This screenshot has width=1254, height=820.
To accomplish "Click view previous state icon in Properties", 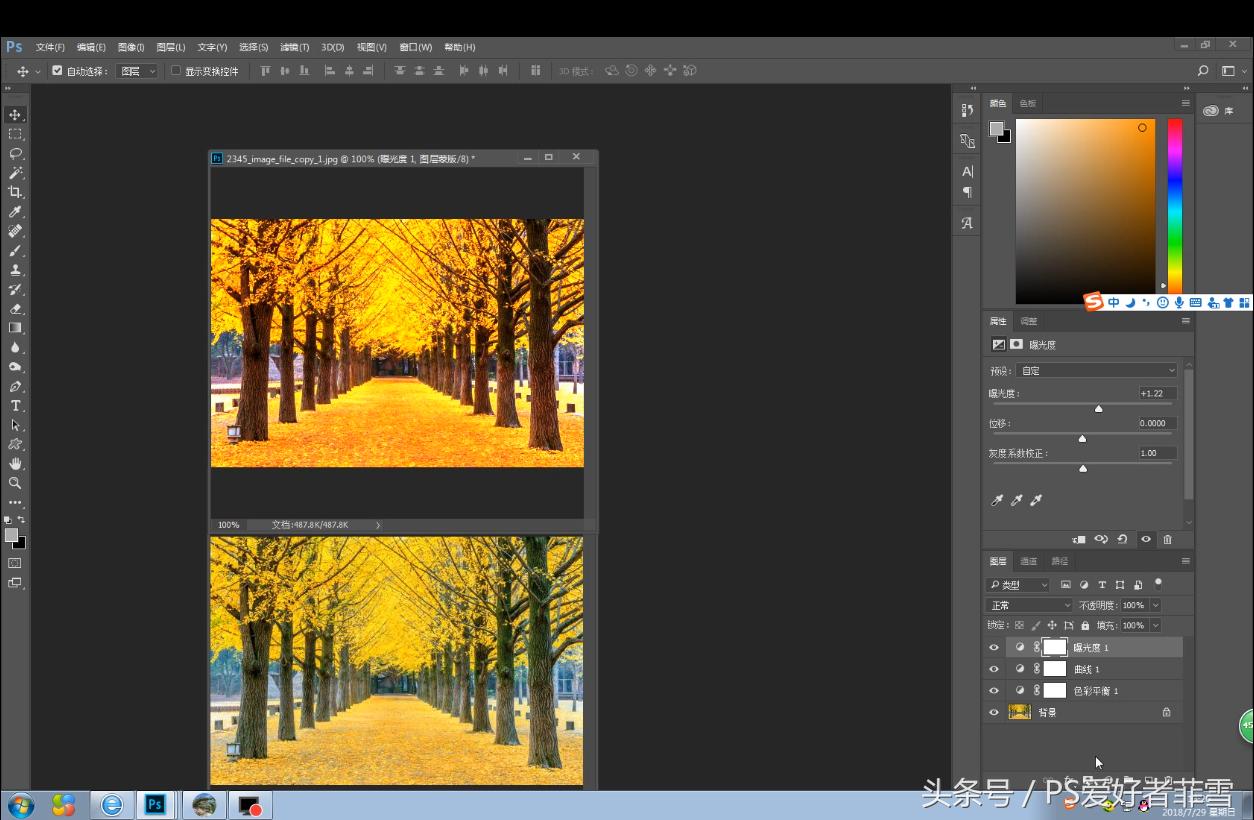I will tap(1101, 539).
